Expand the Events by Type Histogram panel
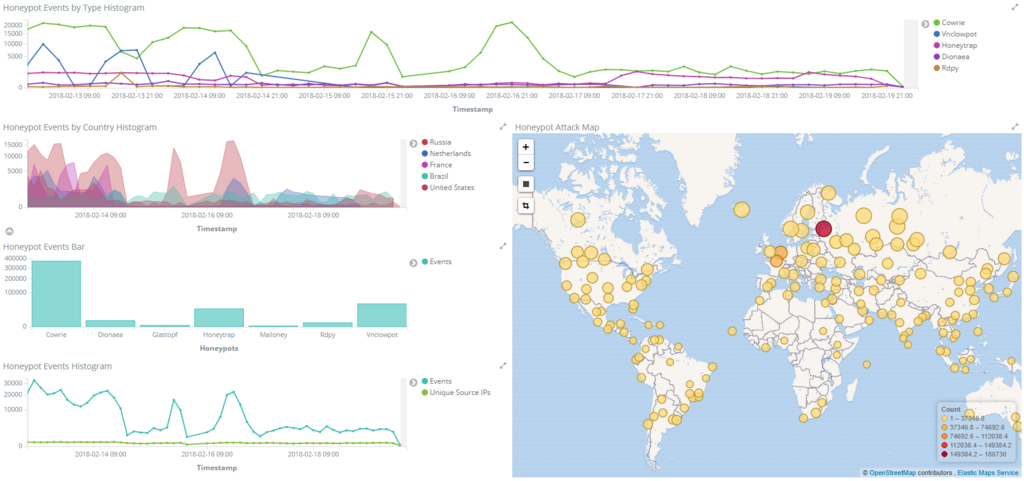This screenshot has height=481, width=1024. click(1015, 8)
